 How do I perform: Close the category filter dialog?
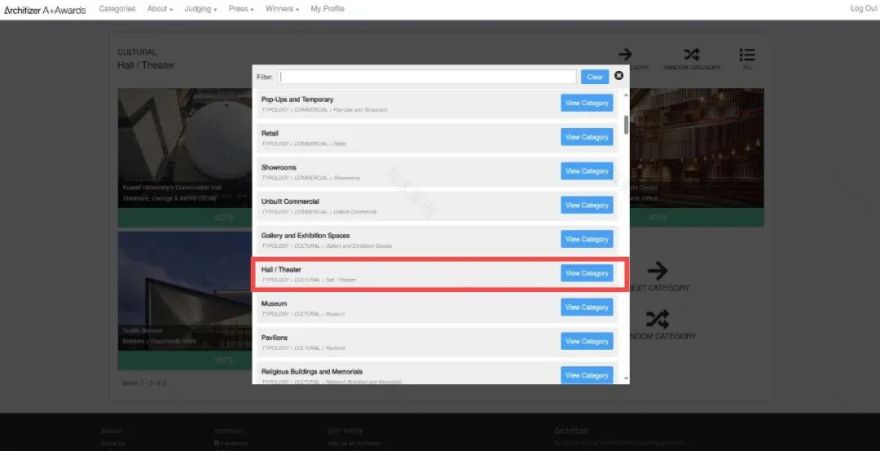(x=619, y=76)
